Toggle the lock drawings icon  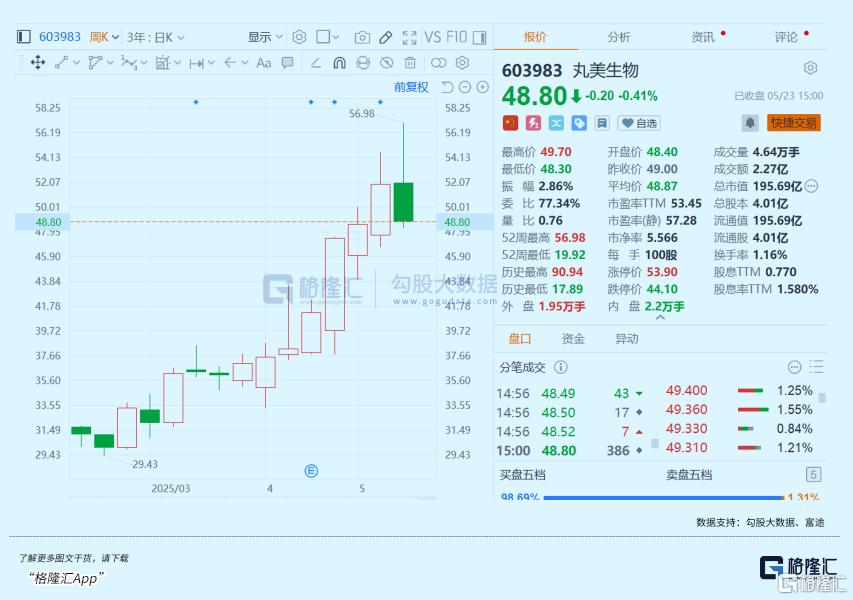363,63
